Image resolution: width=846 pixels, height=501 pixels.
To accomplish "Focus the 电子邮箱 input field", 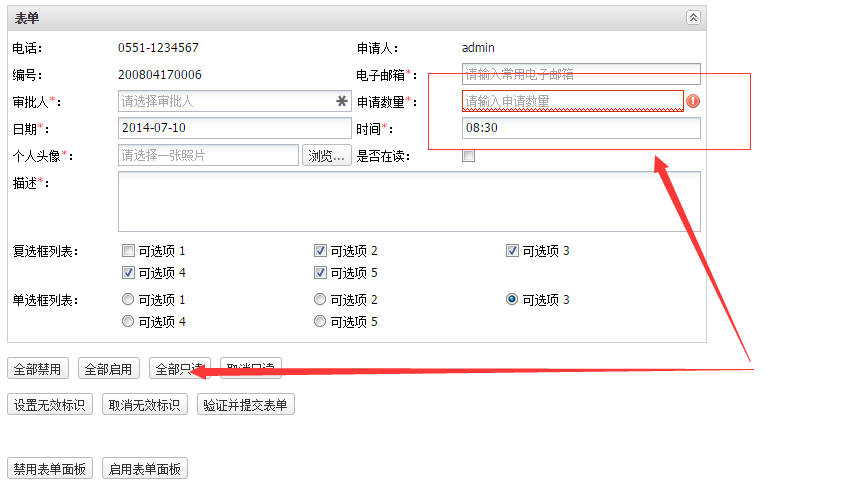I will (x=580, y=74).
